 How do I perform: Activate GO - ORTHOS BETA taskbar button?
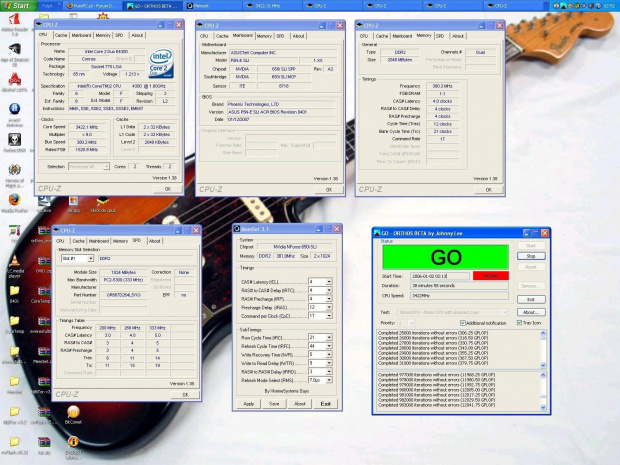pos(152,6)
